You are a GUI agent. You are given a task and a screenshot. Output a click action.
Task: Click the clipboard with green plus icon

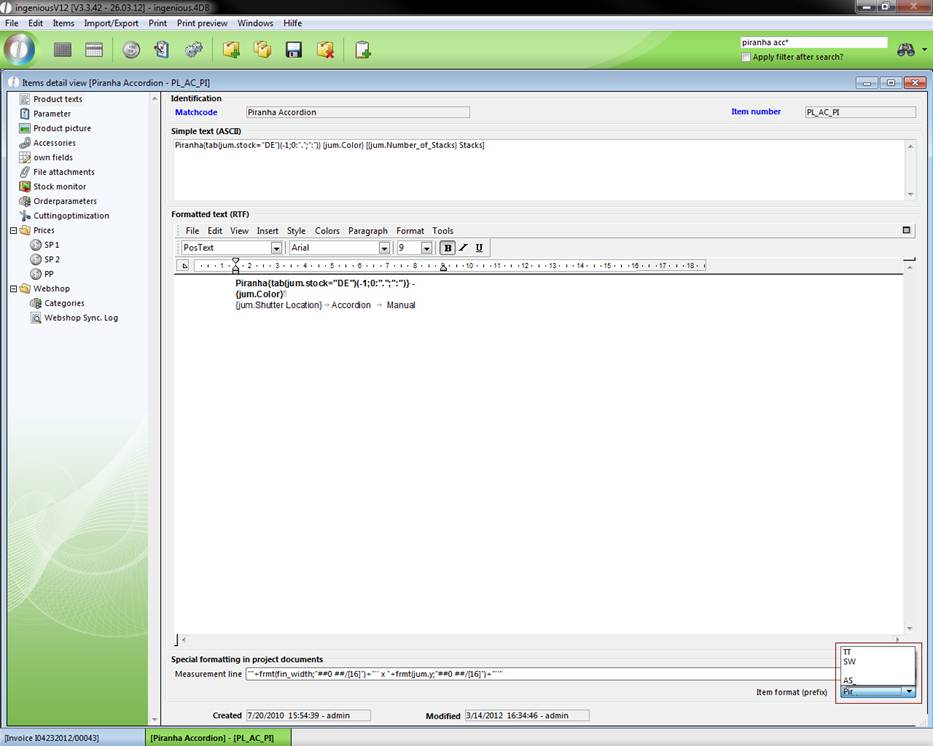click(363, 49)
